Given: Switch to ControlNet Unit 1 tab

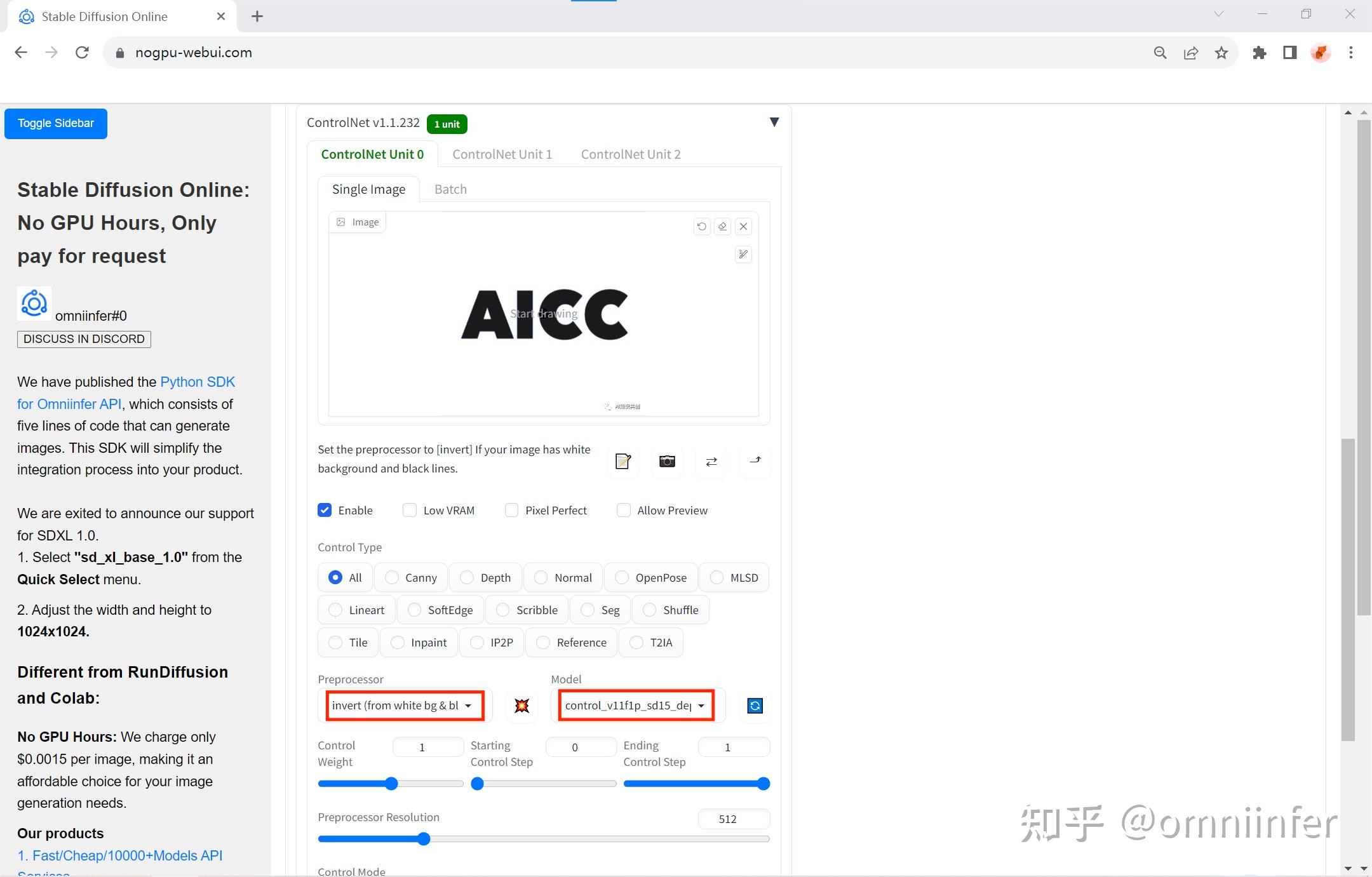Looking at the screenshot, I should [502, 154].
